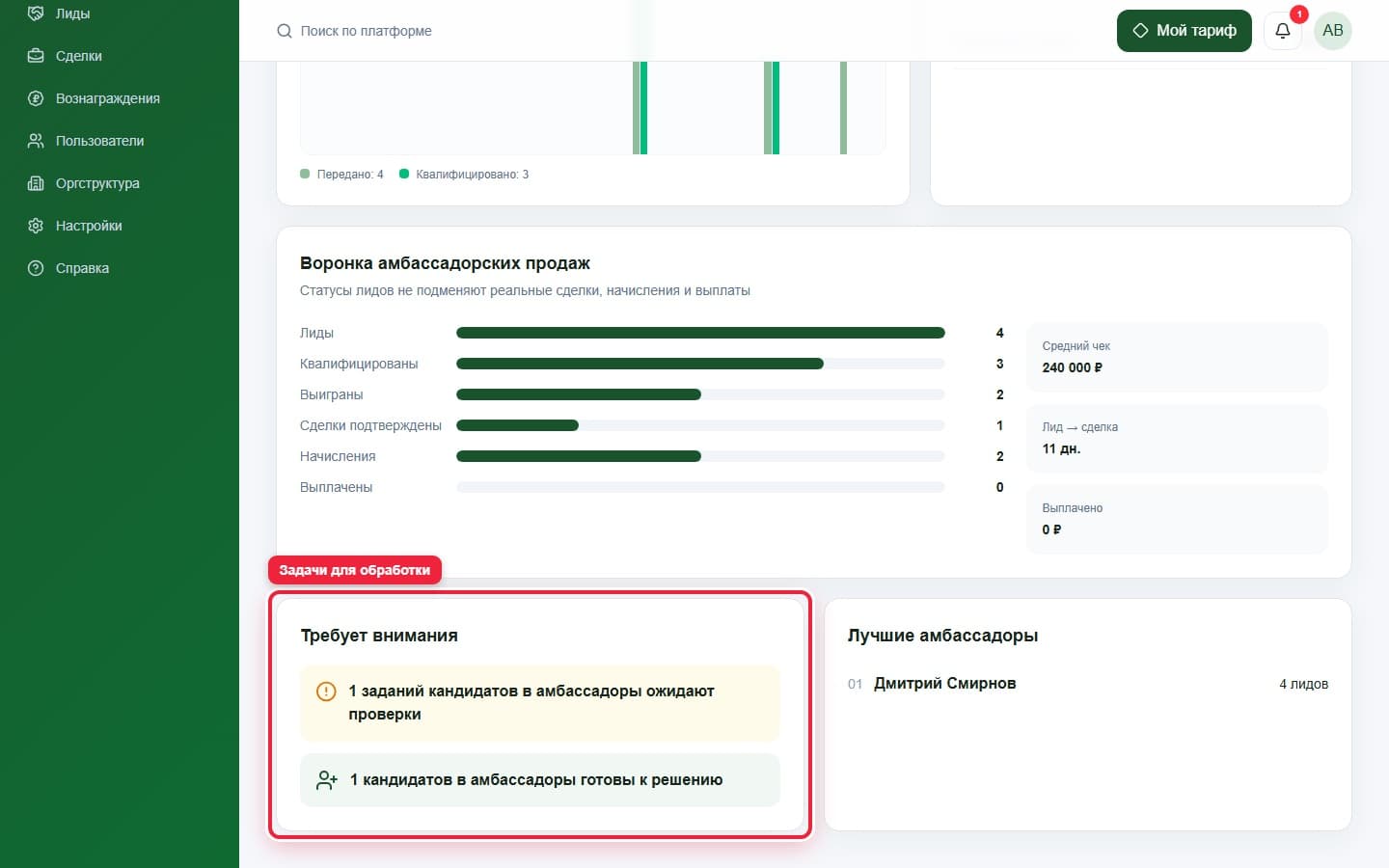Select ambassador Дмитрий Смирнов
1389x868 pixels.
pyautogui.click(x=944, y=684)
